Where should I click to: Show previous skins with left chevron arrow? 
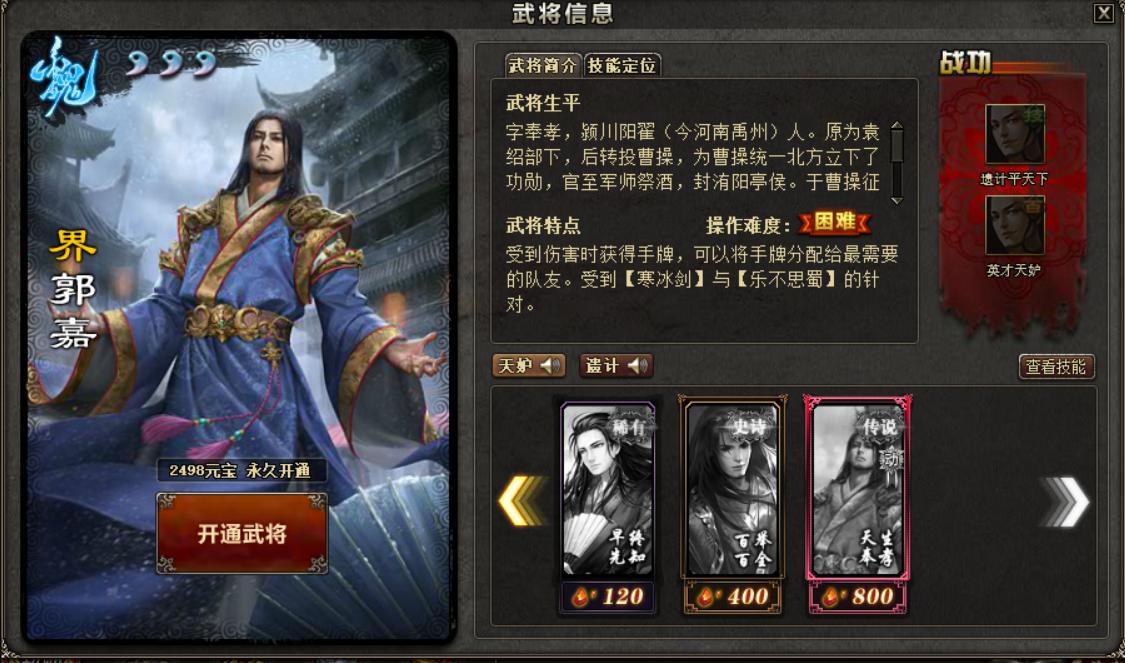(x=521, y=501)
